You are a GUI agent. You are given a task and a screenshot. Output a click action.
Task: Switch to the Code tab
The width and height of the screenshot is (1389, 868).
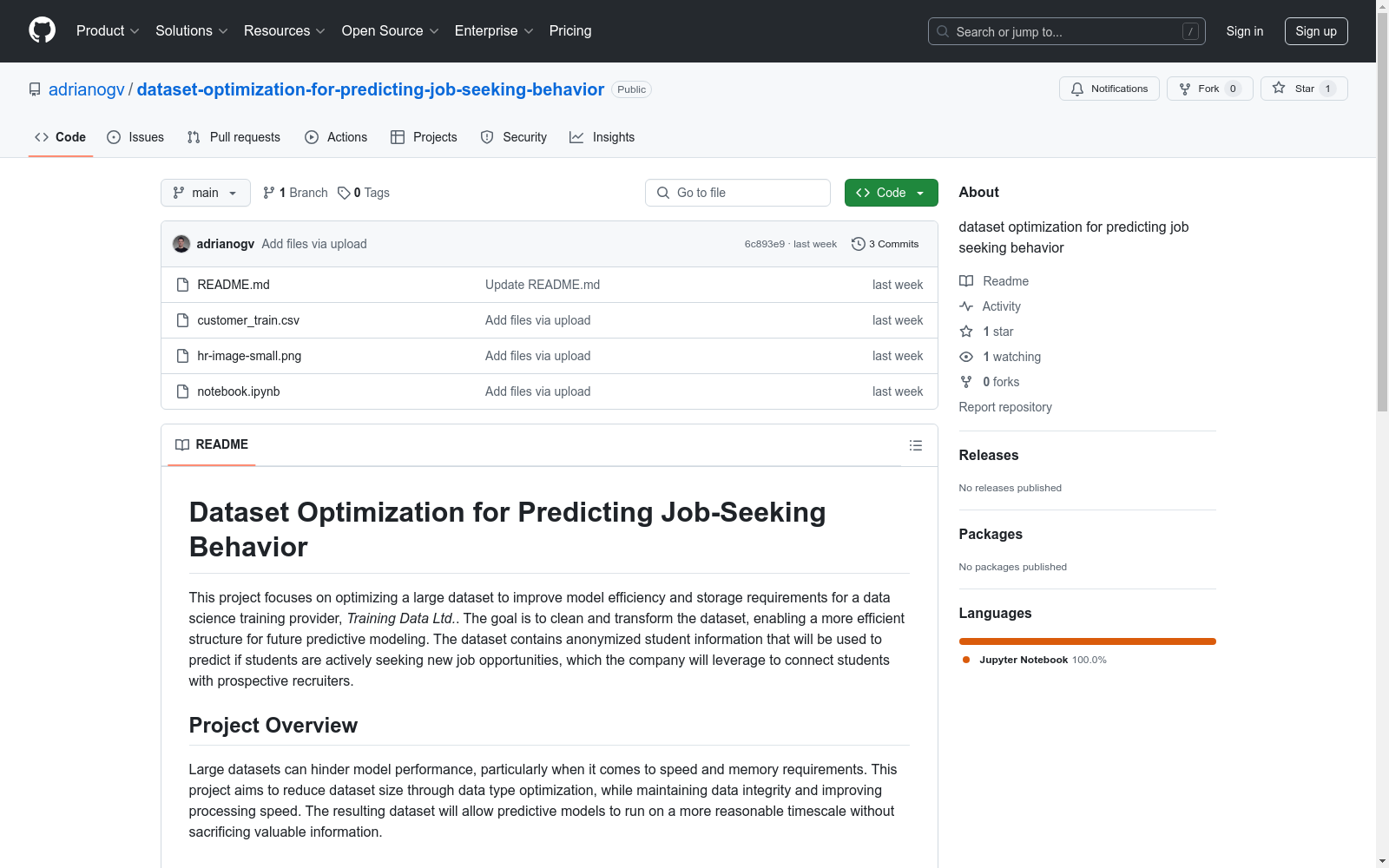coord(61,137)
